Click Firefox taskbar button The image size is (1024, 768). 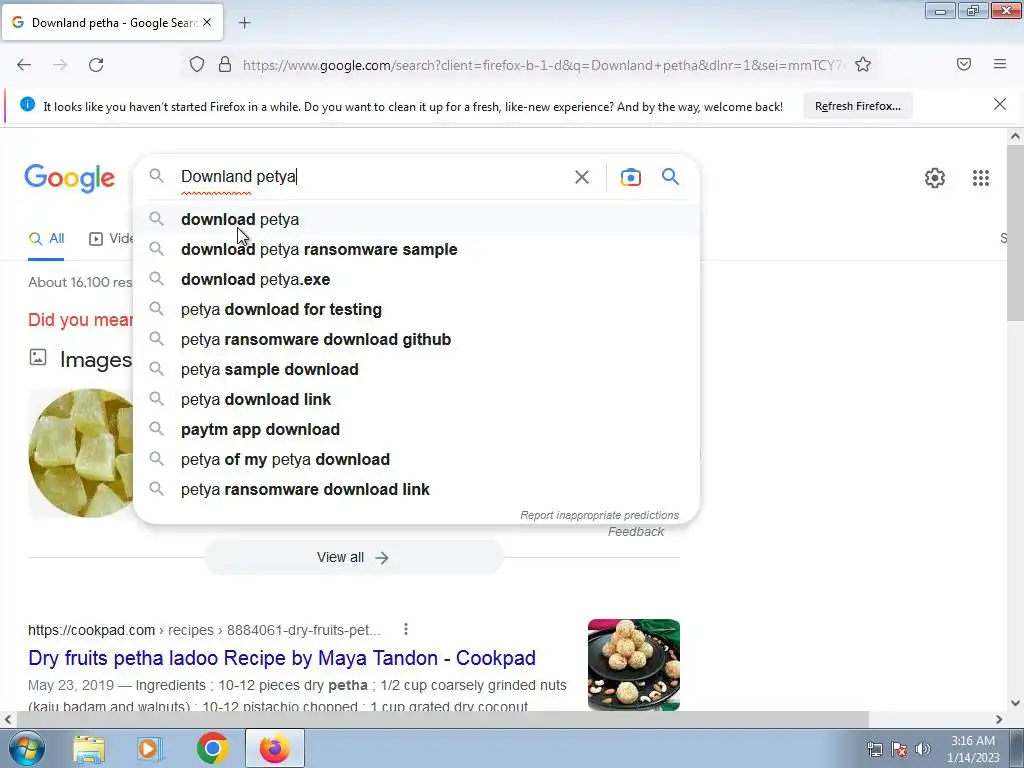coord(274,748)
